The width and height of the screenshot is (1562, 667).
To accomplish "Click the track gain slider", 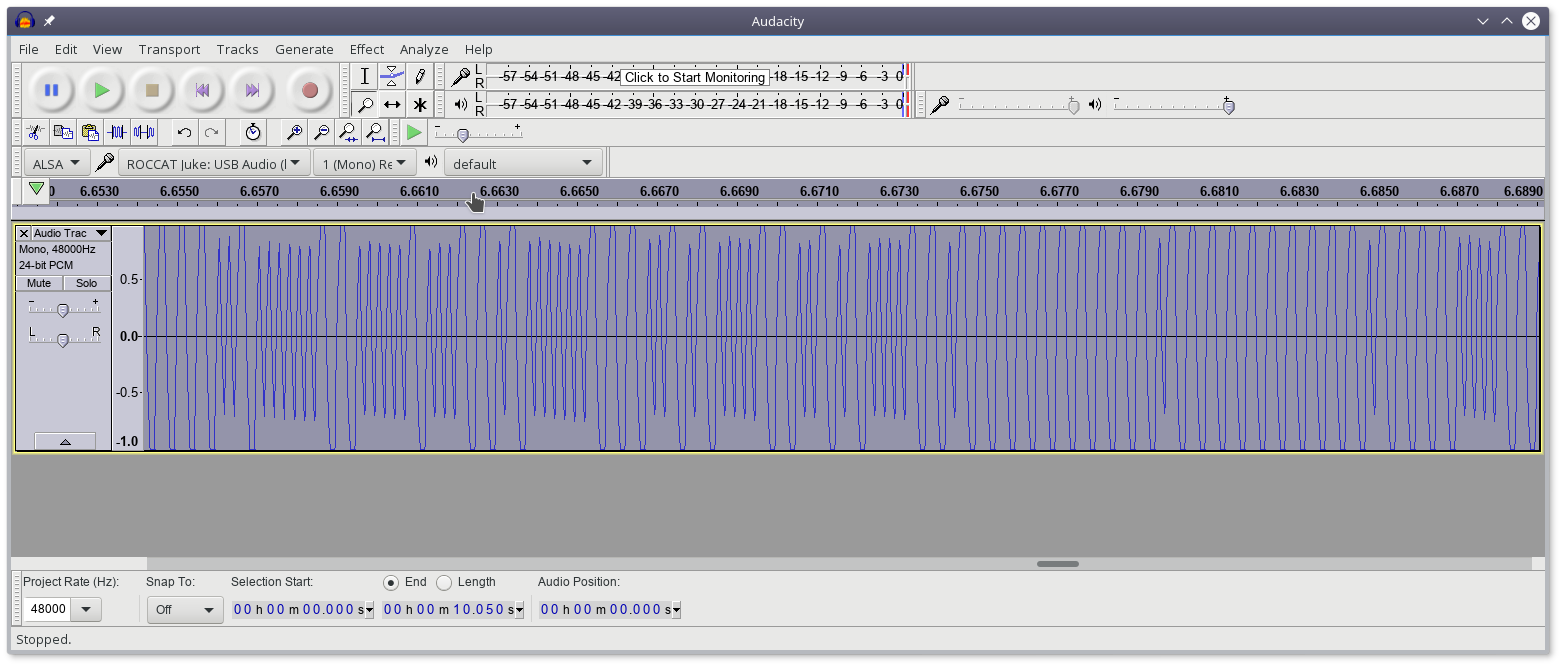I will pos(63,310).
